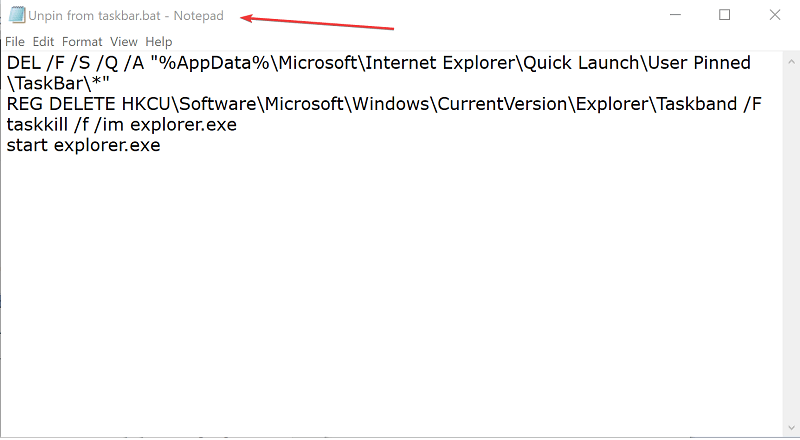Open the File menu
The image size is (800, 440).
15,41
